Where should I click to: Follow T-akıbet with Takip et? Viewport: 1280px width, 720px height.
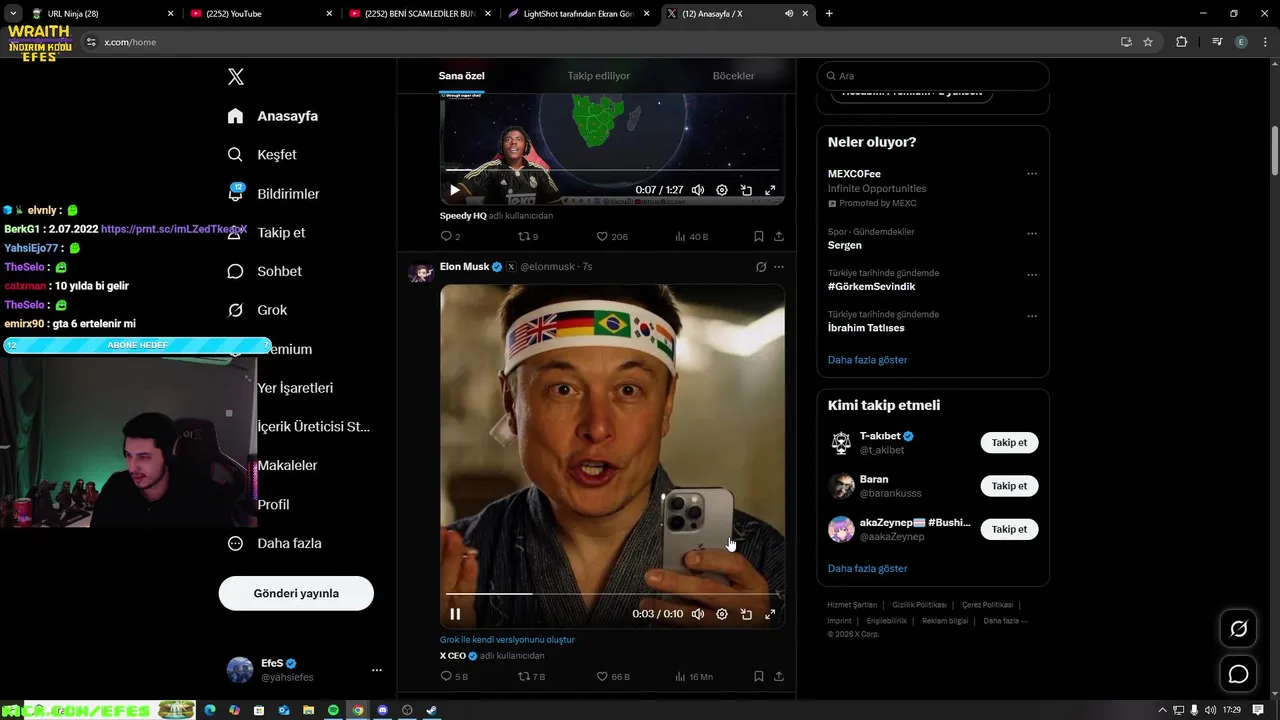(x=1009, y=442)
